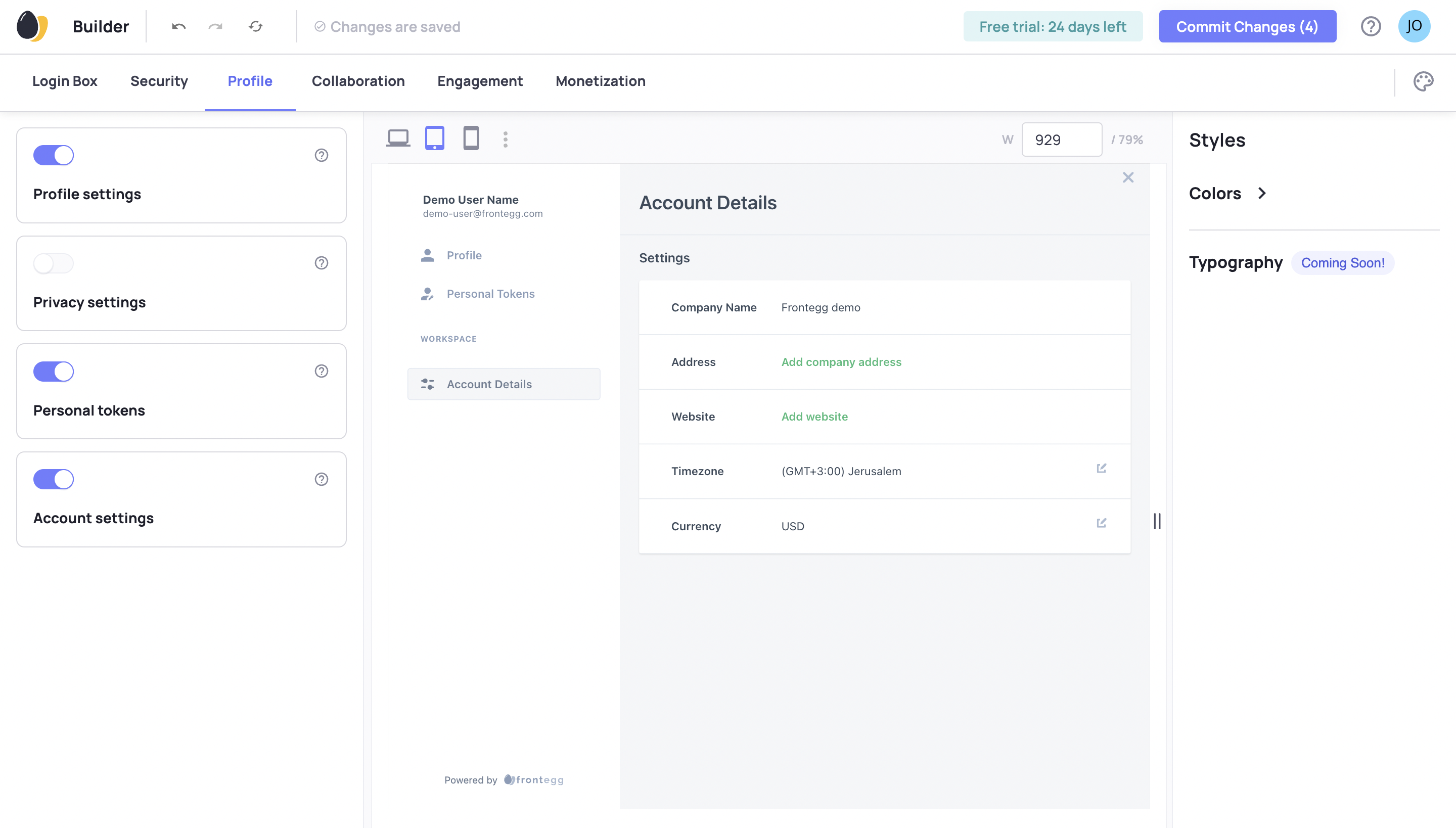Click the undo arrow icon
The height and width of the screenshot is (828, 1456).
[x=178, y=27]
